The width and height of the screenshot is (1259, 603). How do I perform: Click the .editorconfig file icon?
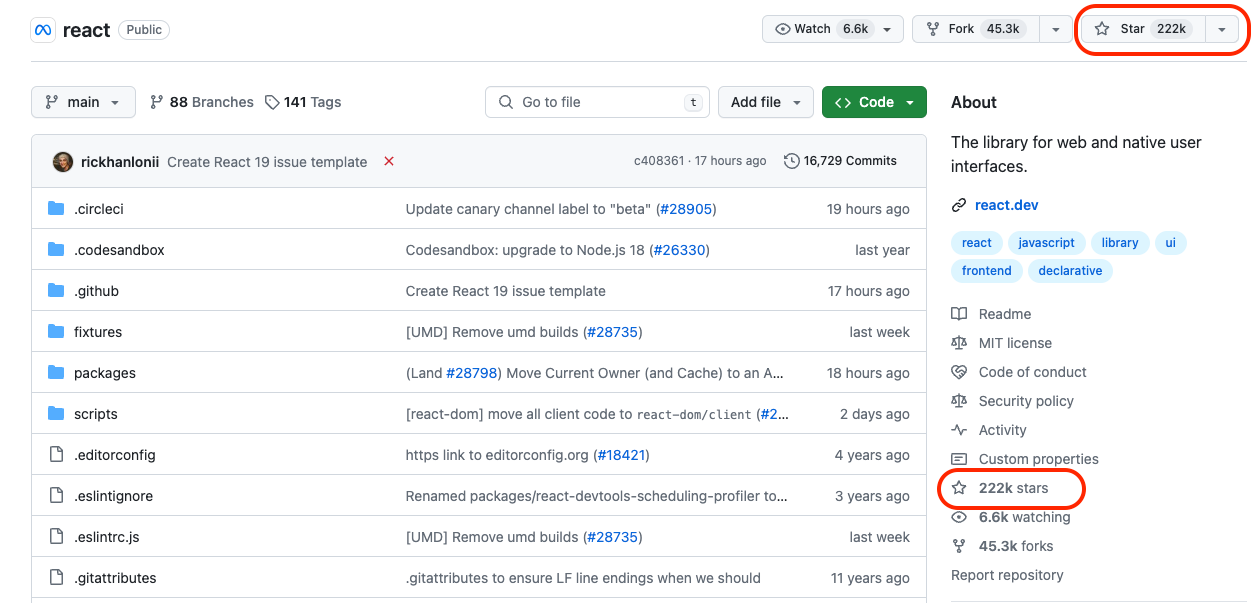pos(56,455)
